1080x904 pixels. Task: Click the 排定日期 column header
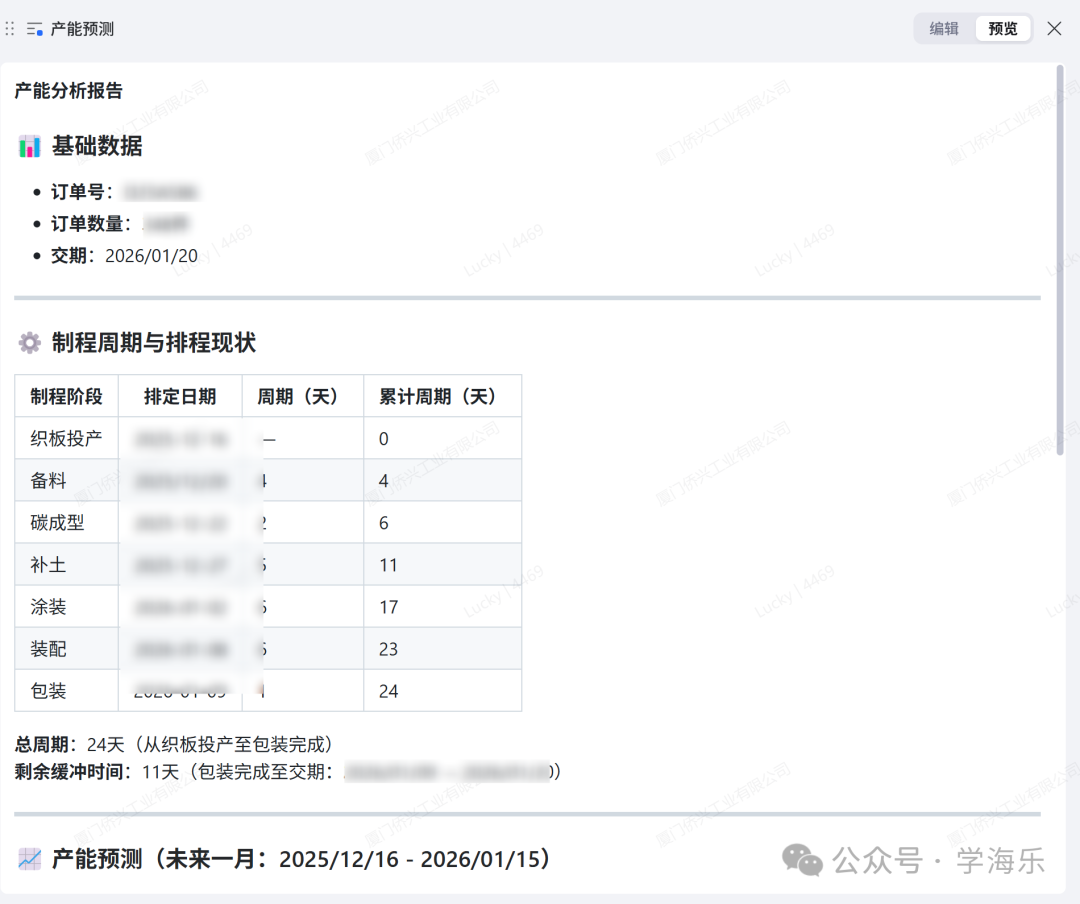180,396
